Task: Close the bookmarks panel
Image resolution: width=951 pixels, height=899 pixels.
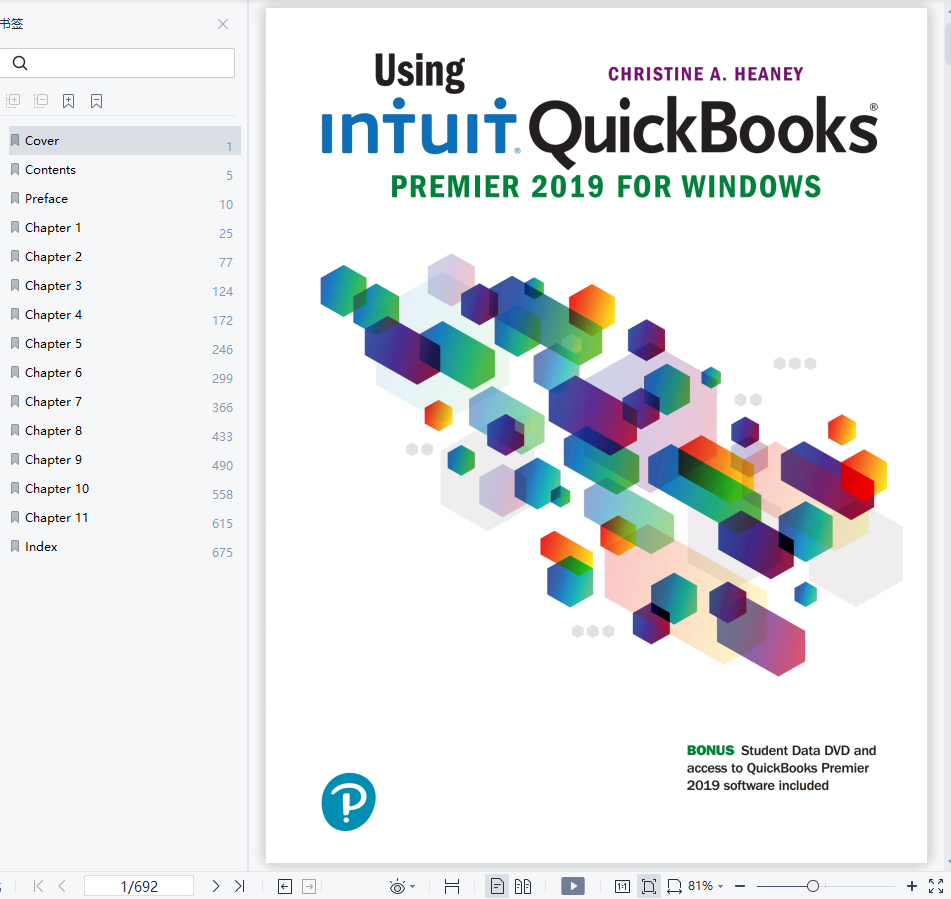Action: tap(223, 24)
